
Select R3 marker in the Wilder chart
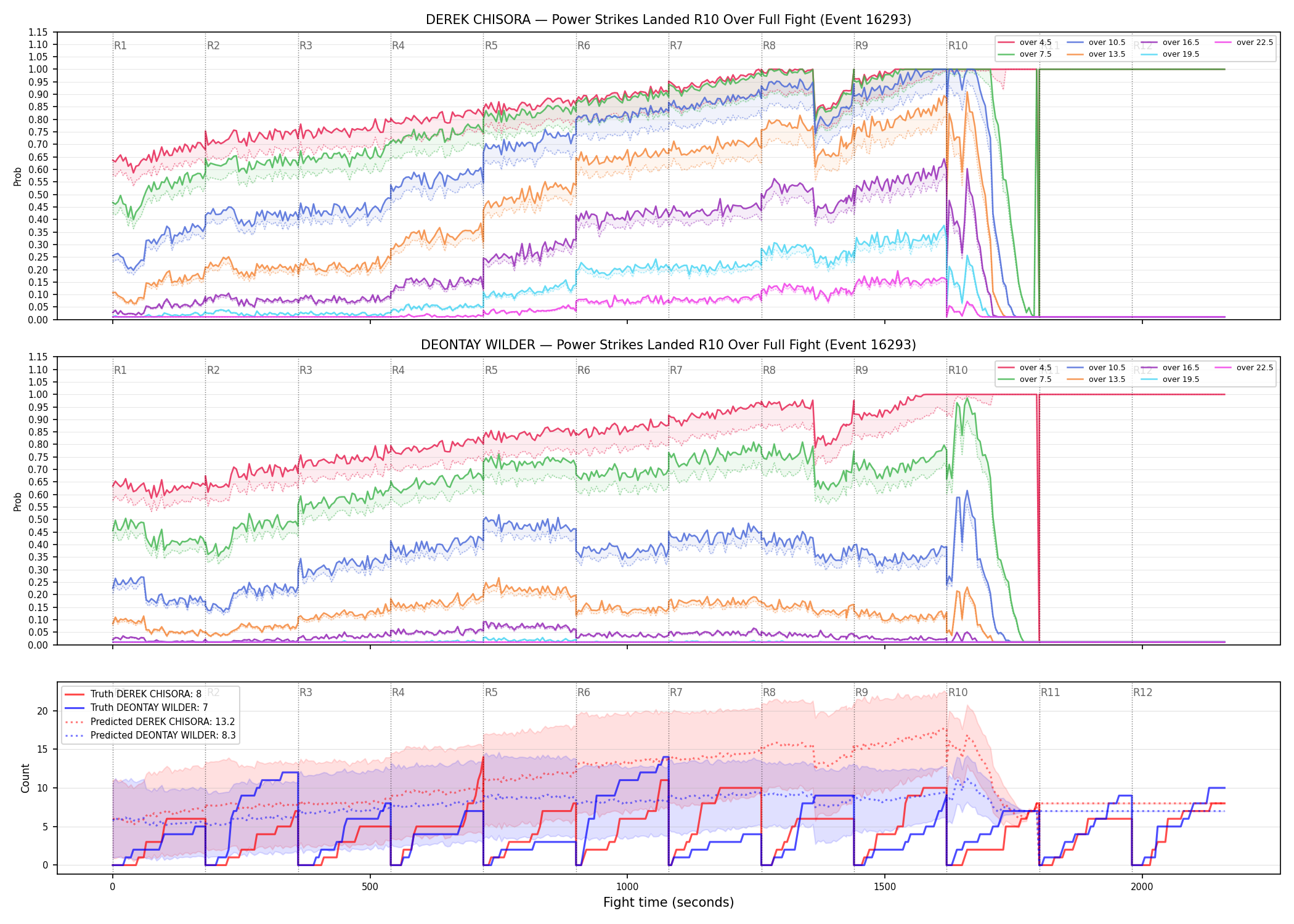(306, 370)
